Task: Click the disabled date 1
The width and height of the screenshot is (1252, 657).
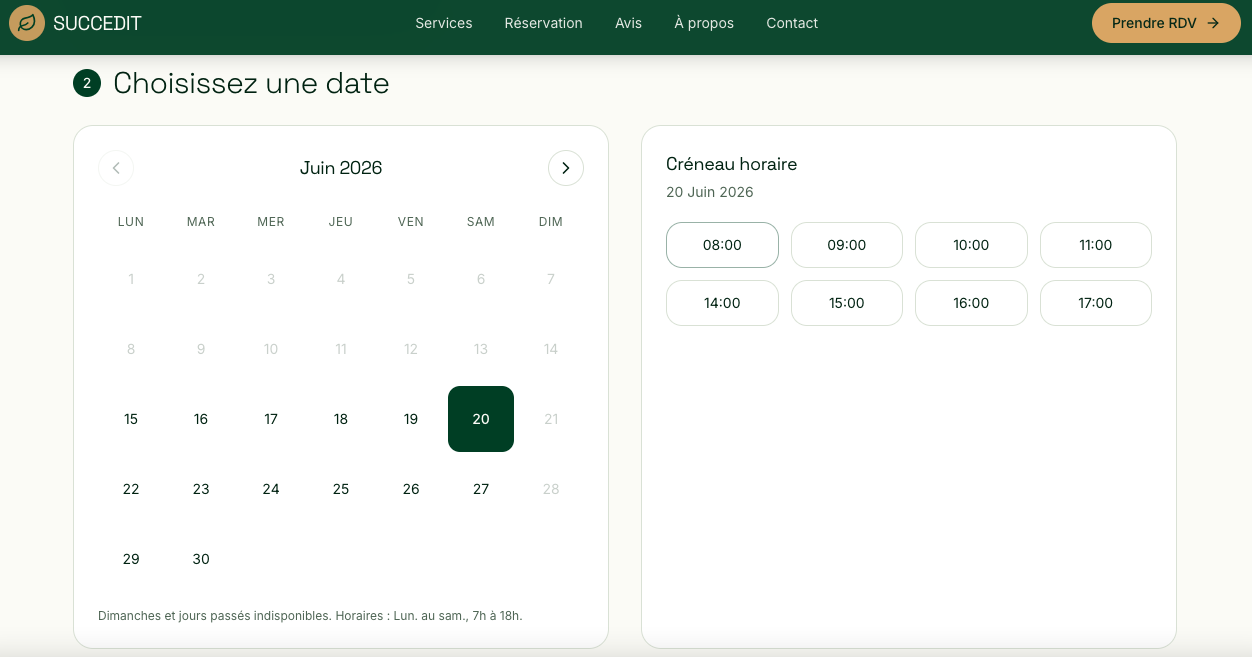Action: click(131, 279)
